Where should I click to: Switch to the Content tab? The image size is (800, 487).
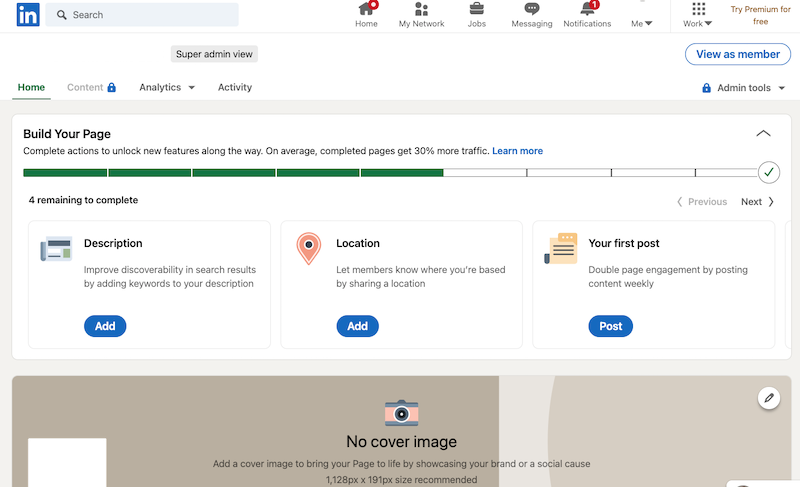click(91, 87)
